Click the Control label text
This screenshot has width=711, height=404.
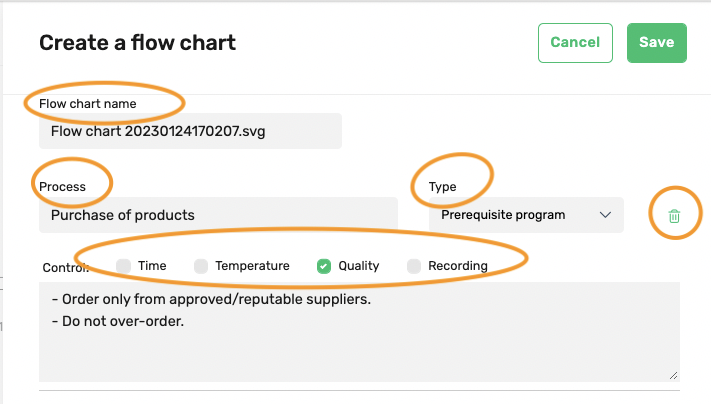[x=66, y=268]
